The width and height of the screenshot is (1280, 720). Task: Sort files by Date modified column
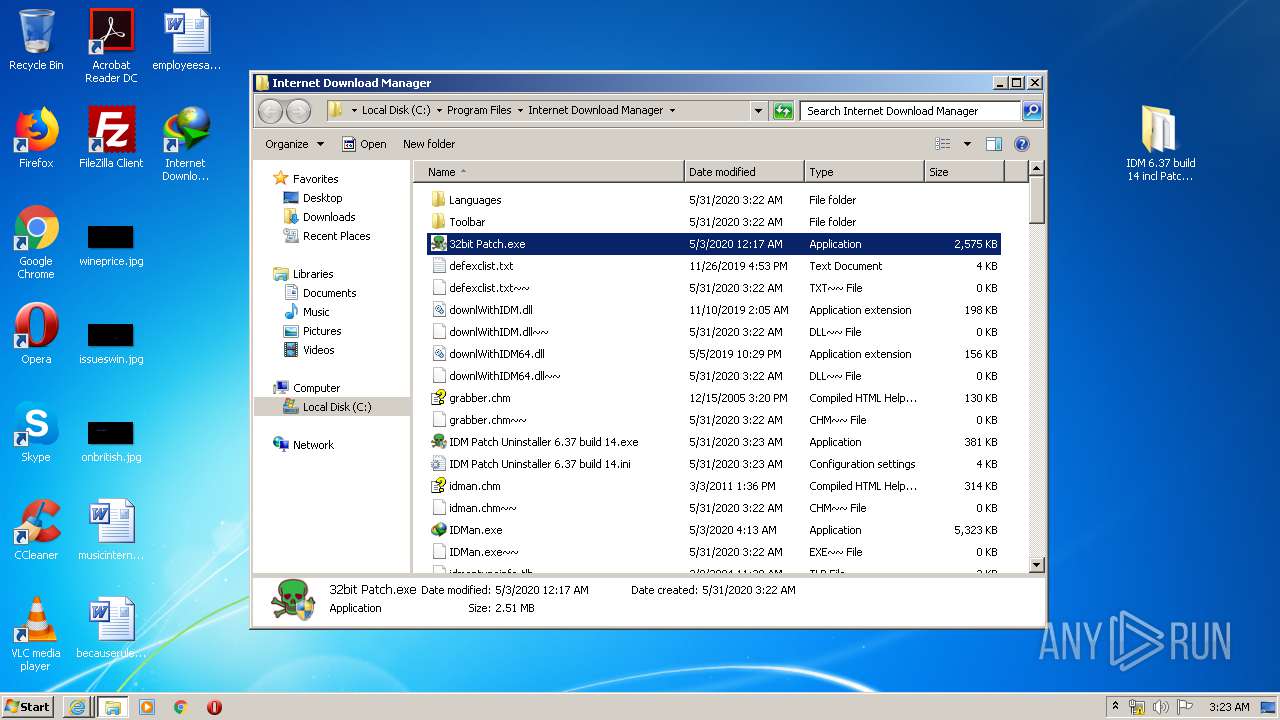[744, 172]
